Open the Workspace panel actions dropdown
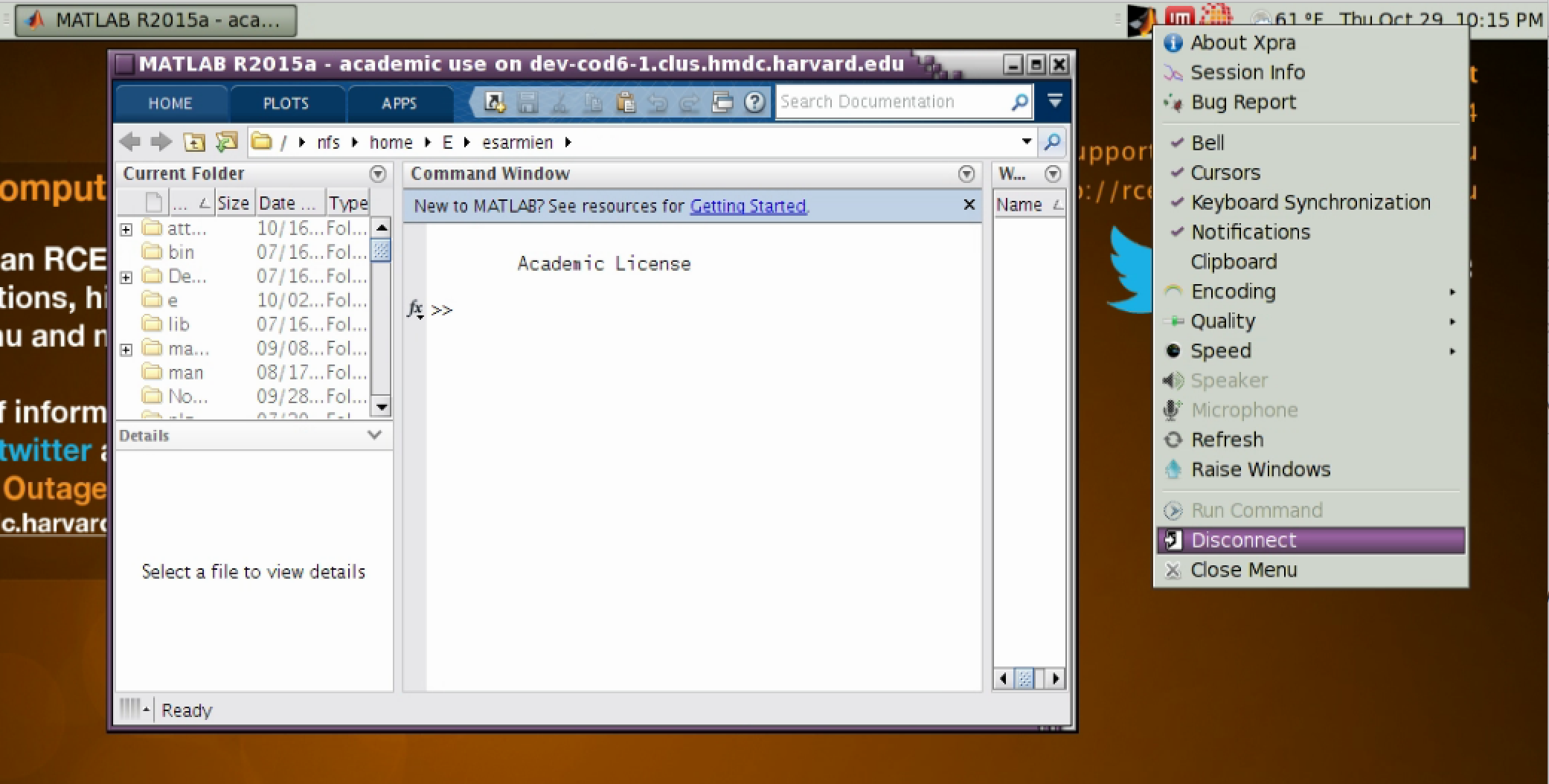 [x=1053, y=174]
